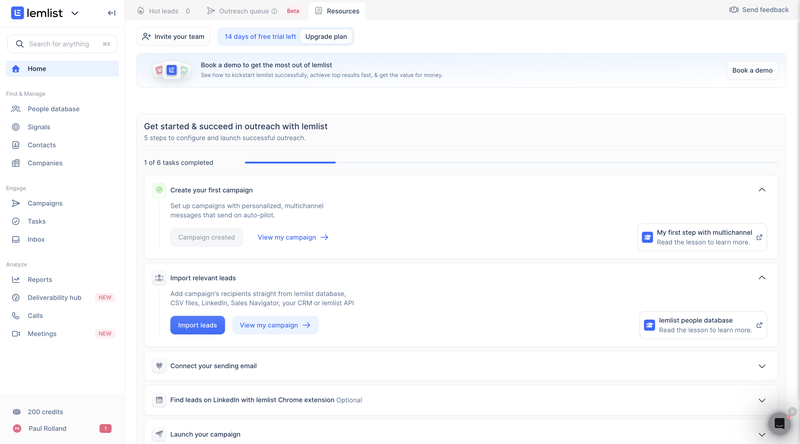The height and width of the screenshot is (444, 800).
Task: Click the Find leads on LinkedIn icon
Action: pyautogui.click(x=159, y=400)
